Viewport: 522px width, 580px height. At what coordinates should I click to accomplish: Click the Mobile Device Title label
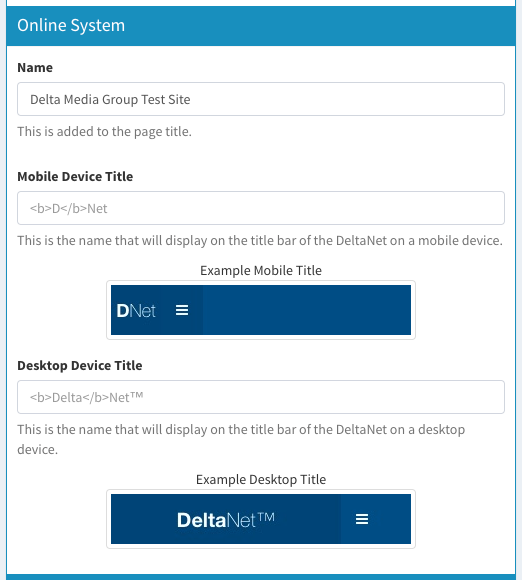pyautogui.click(x=75, y=176)
